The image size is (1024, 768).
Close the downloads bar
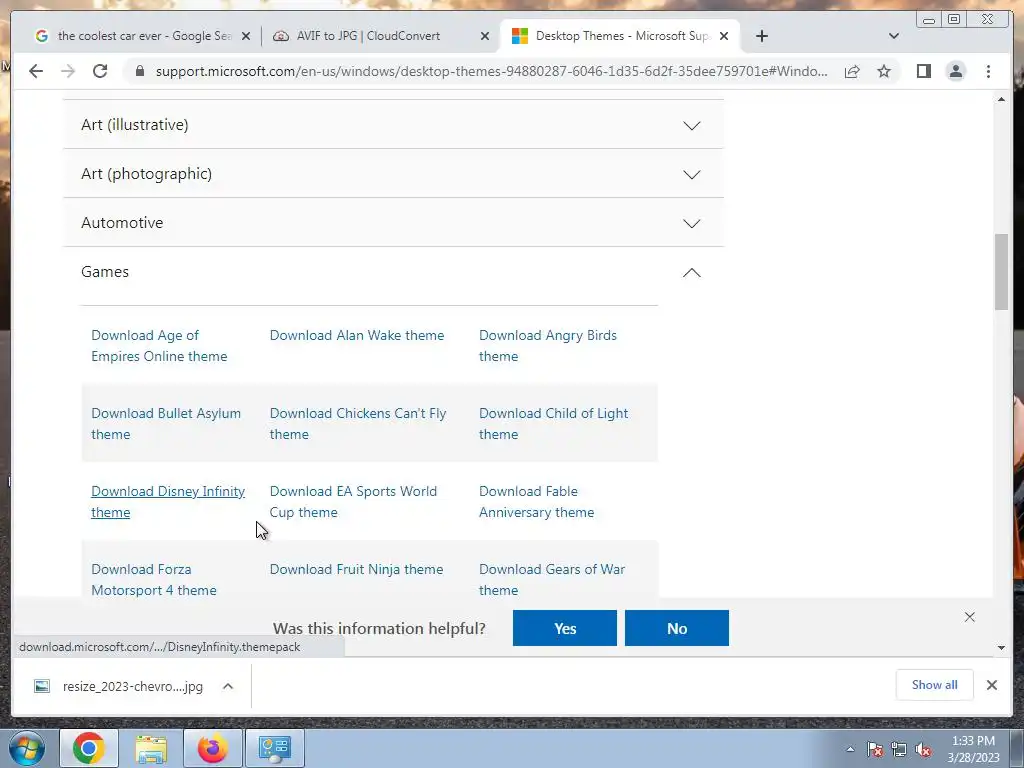point(991,685)
